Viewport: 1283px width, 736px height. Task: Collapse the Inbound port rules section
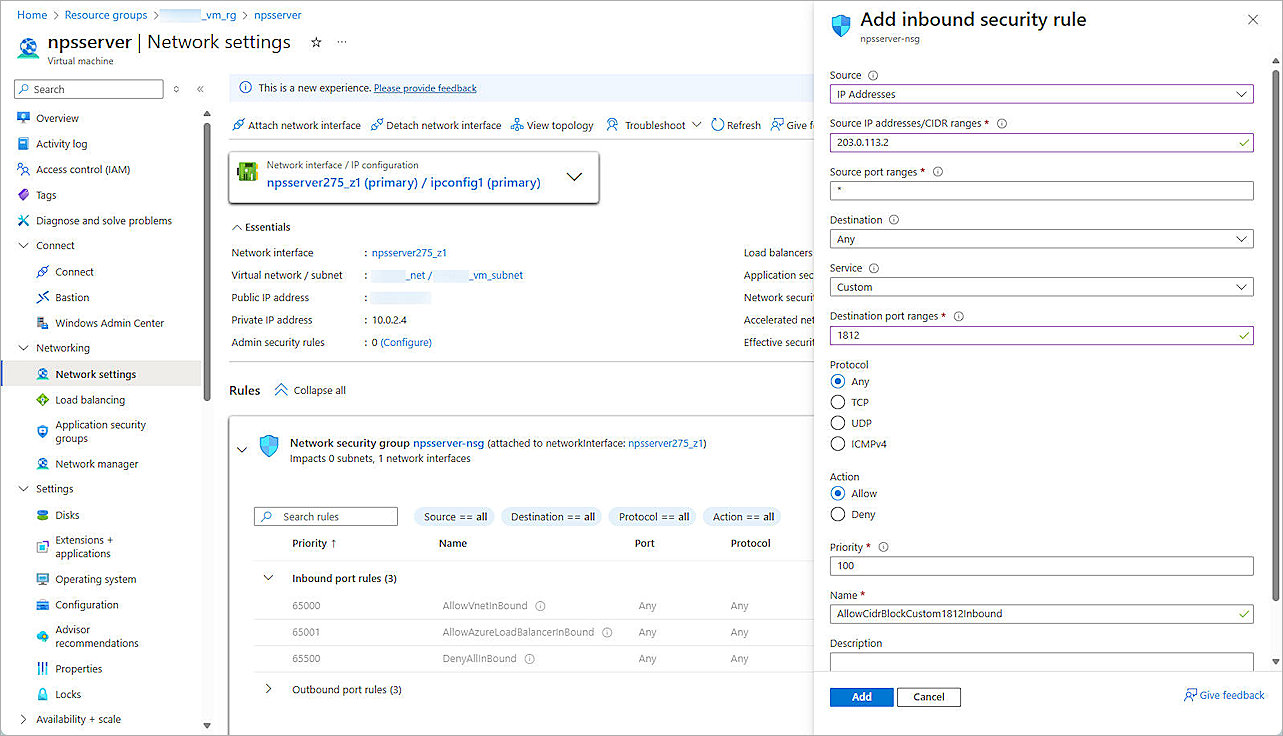[x=267, y=577]
